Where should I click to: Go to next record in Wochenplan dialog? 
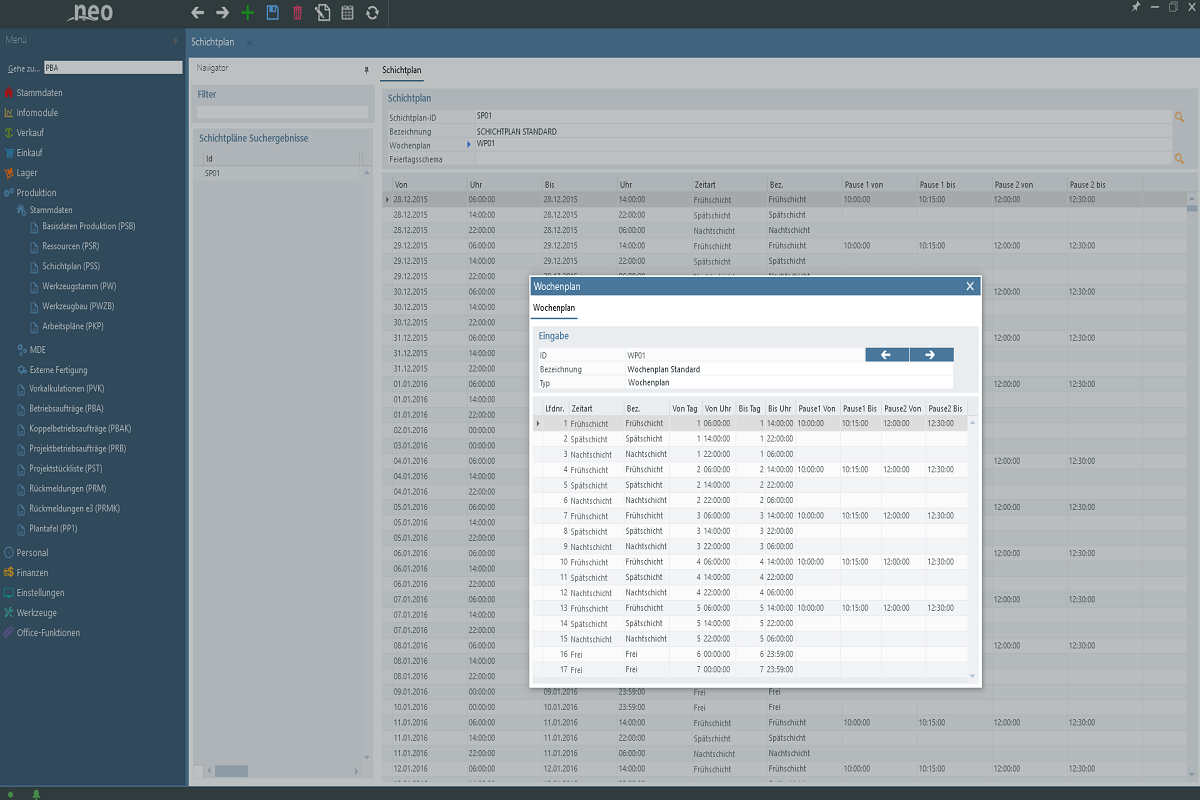tap(931, 354)
